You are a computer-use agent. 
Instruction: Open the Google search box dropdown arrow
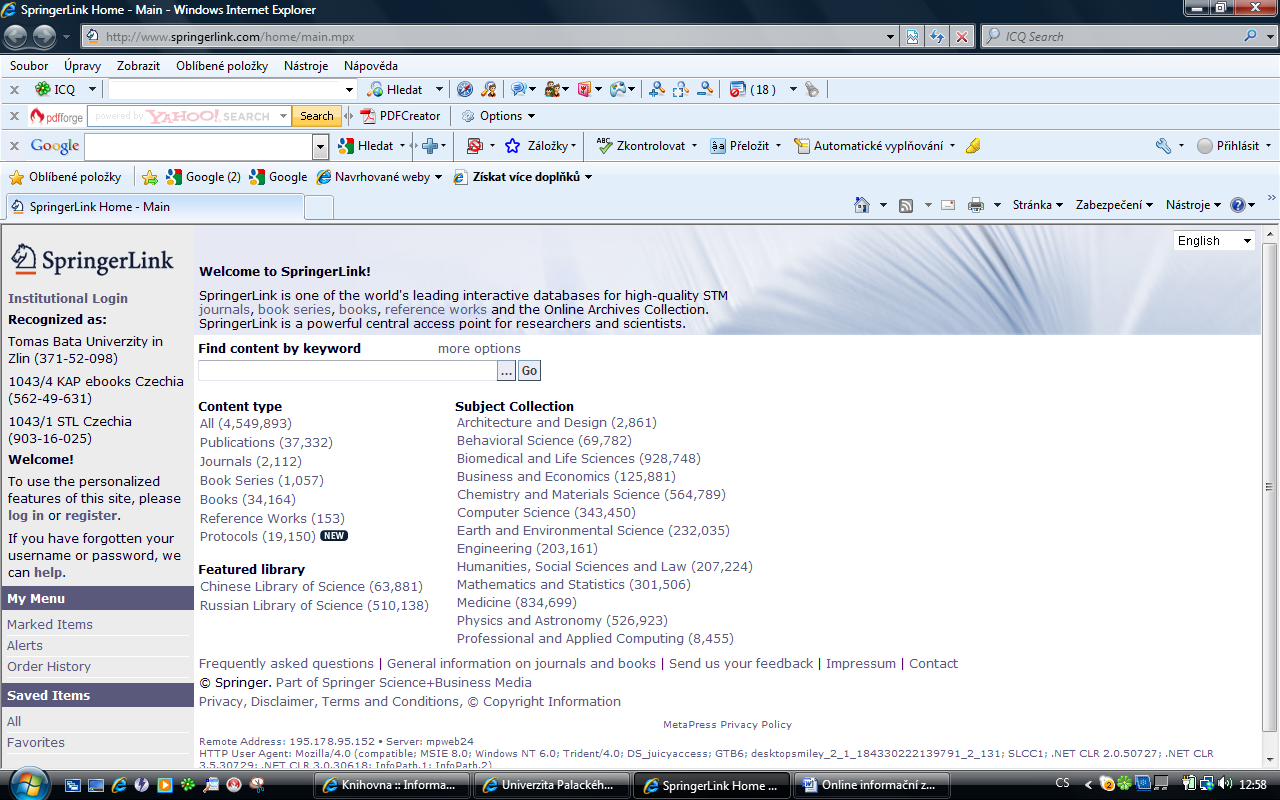tap(320, 147)
